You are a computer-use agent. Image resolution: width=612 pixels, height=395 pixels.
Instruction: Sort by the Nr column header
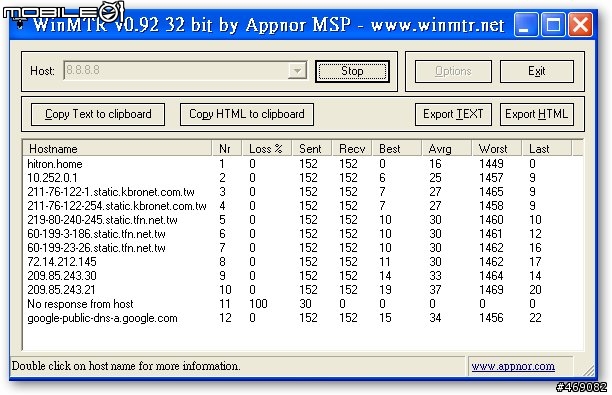point(227,149)
